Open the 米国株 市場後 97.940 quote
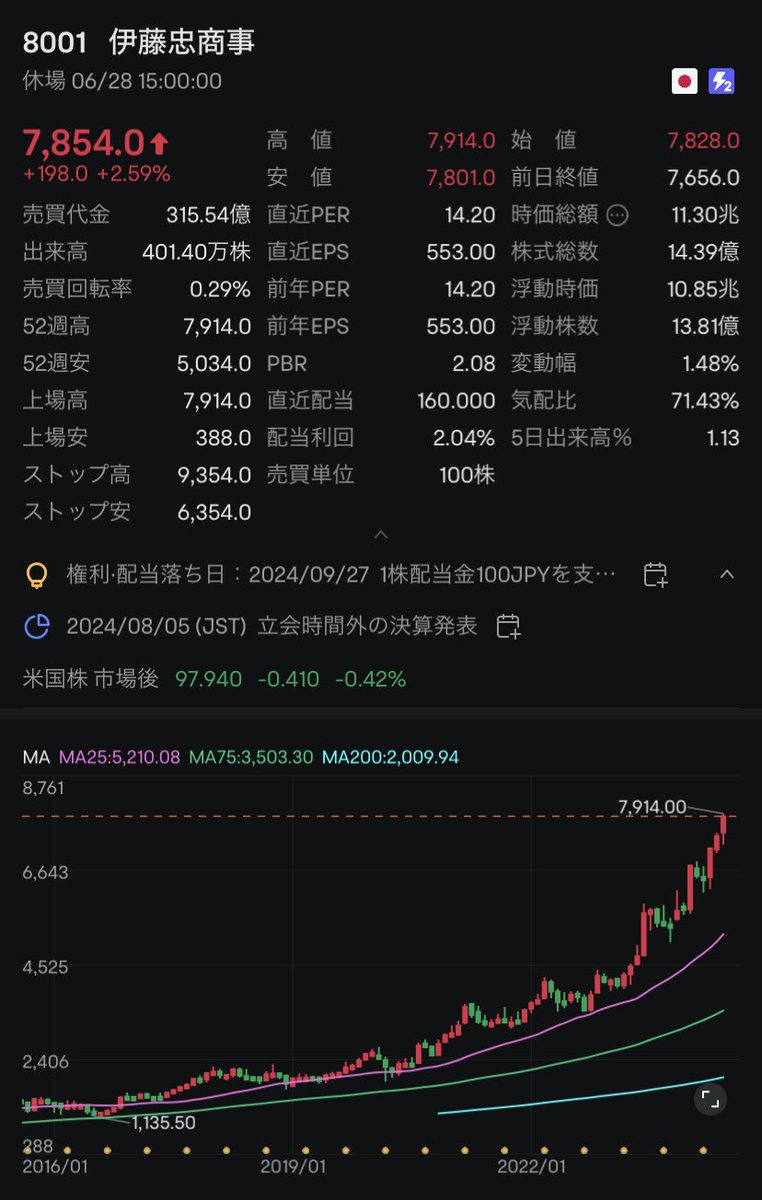 [214, 679]
